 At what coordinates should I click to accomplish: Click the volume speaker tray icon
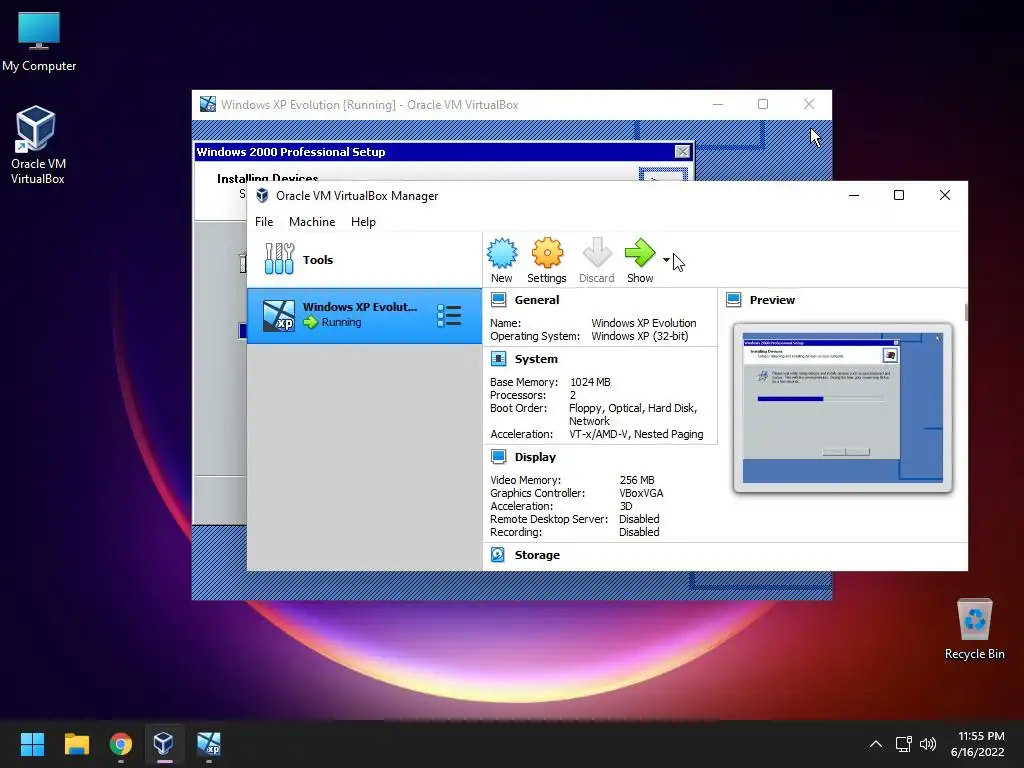[927, 744]
